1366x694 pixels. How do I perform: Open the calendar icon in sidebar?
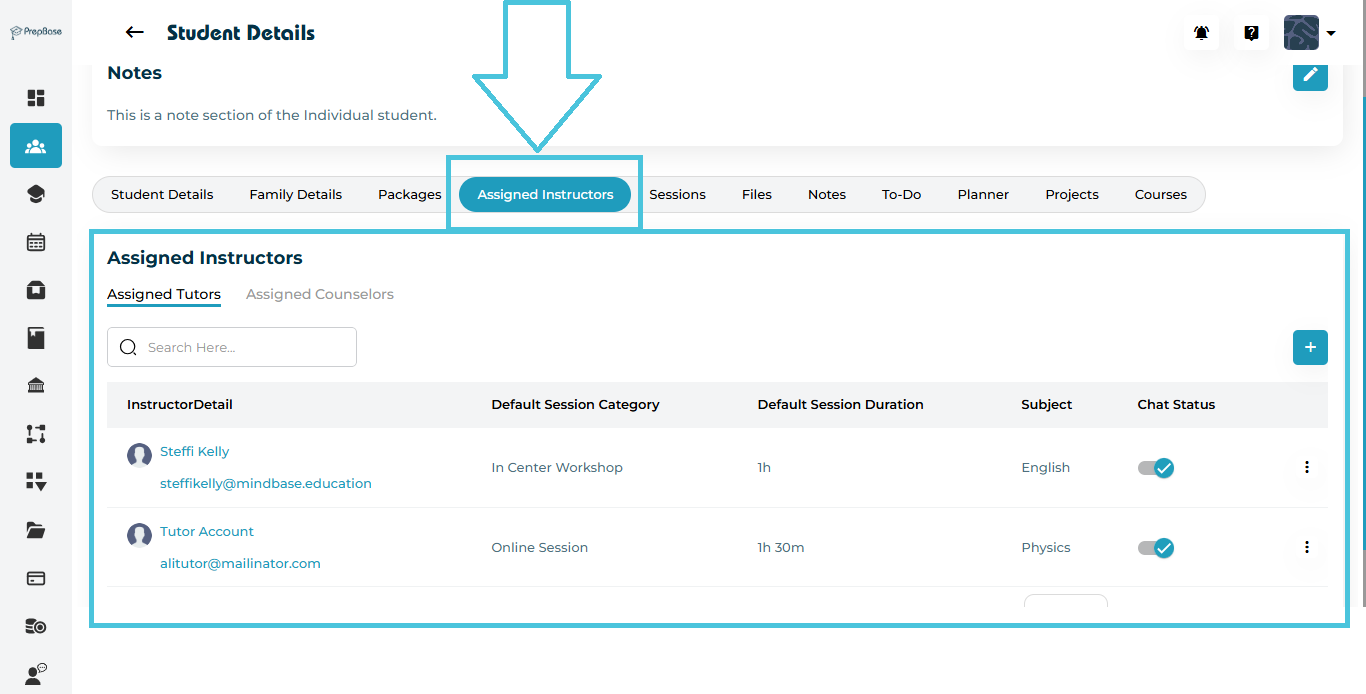(36, 242)
